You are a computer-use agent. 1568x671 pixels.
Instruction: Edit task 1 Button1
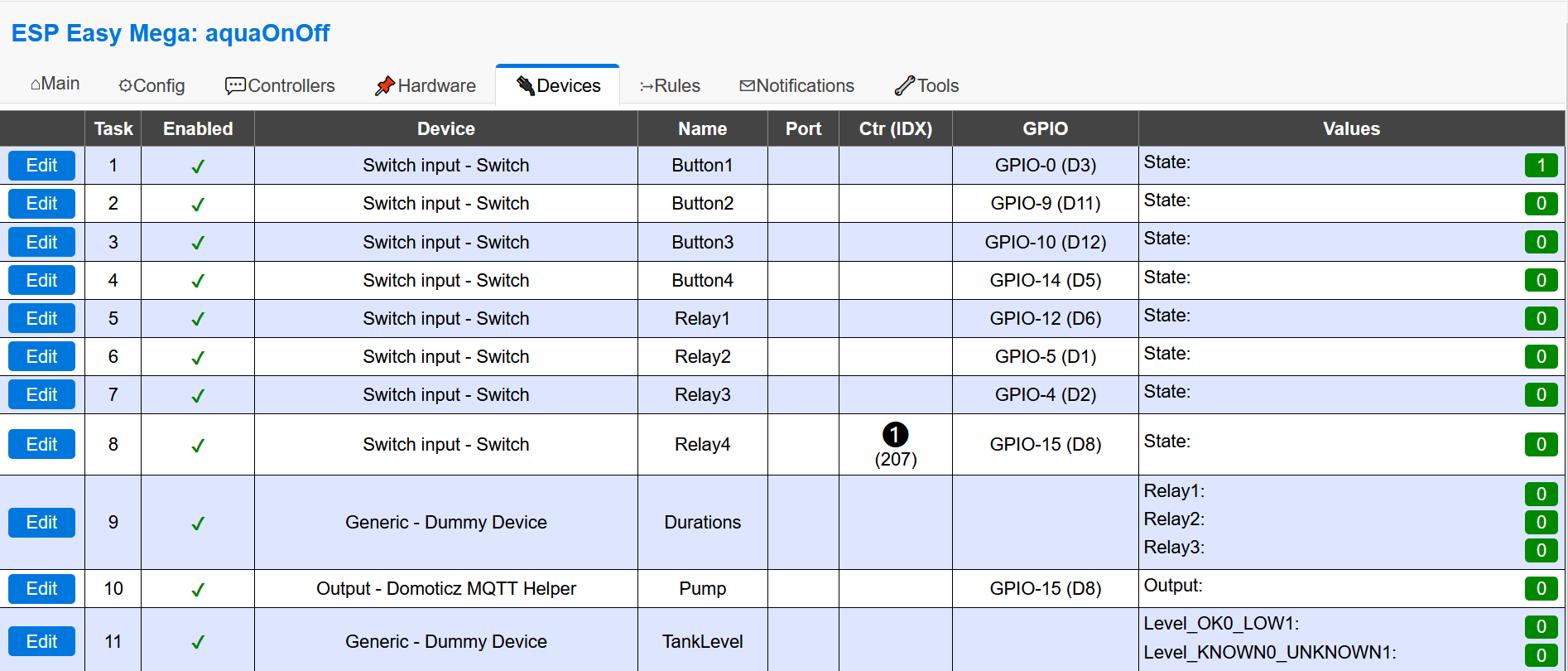click(42, 166)
